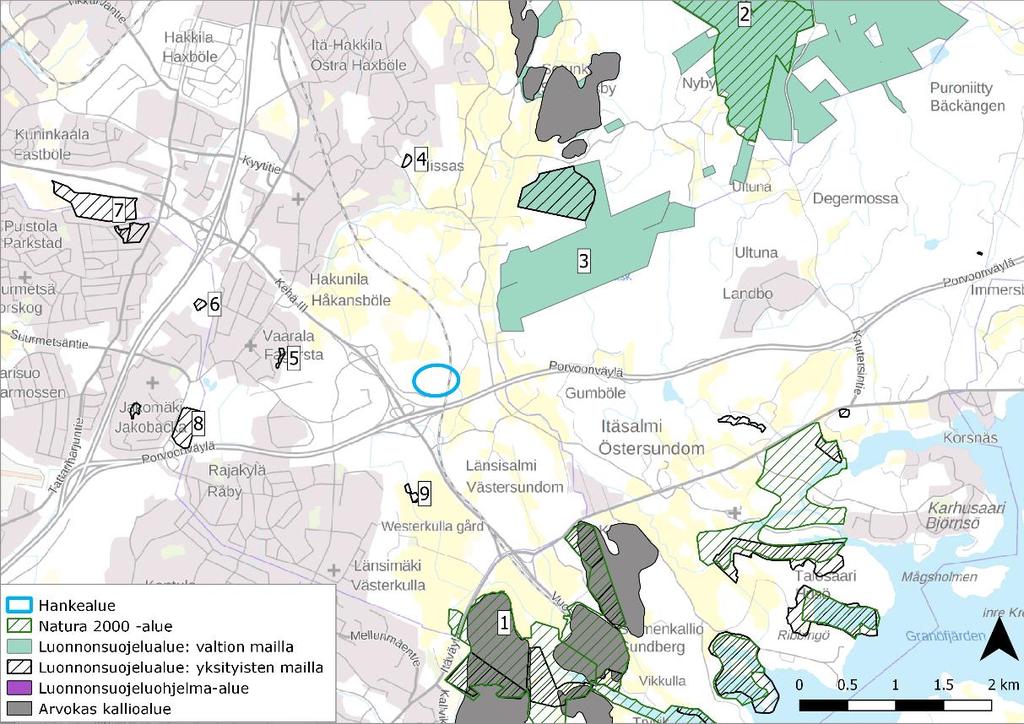Click the 'Natura 2000 -alue' legend text

point(106,626)
